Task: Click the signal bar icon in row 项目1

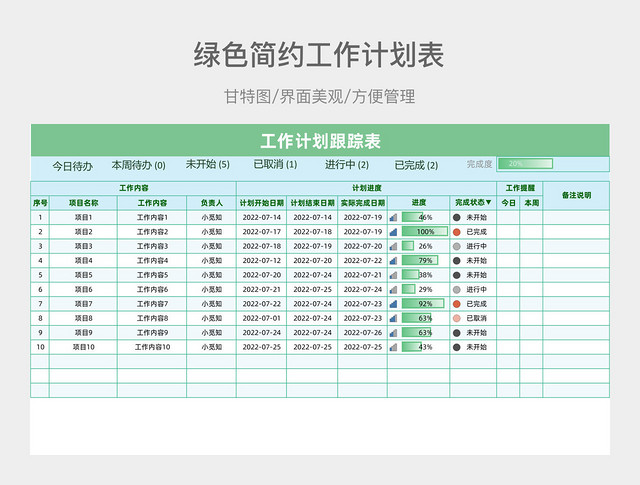Action: tap(393, 218)
